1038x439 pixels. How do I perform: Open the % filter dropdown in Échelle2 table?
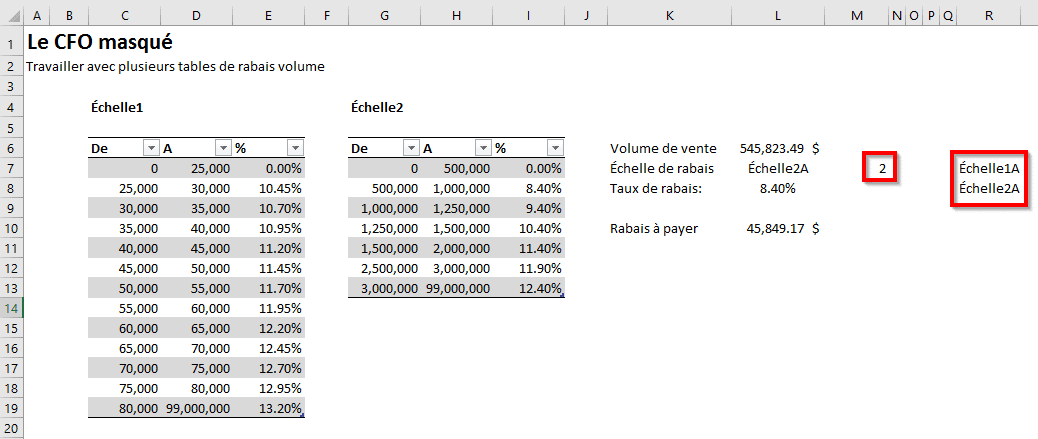555,148
